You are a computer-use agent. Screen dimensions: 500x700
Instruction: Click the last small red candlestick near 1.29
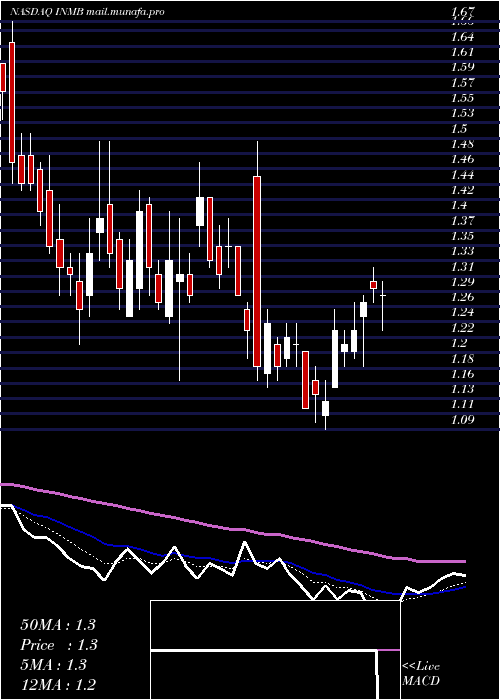(x=374, y=285)
